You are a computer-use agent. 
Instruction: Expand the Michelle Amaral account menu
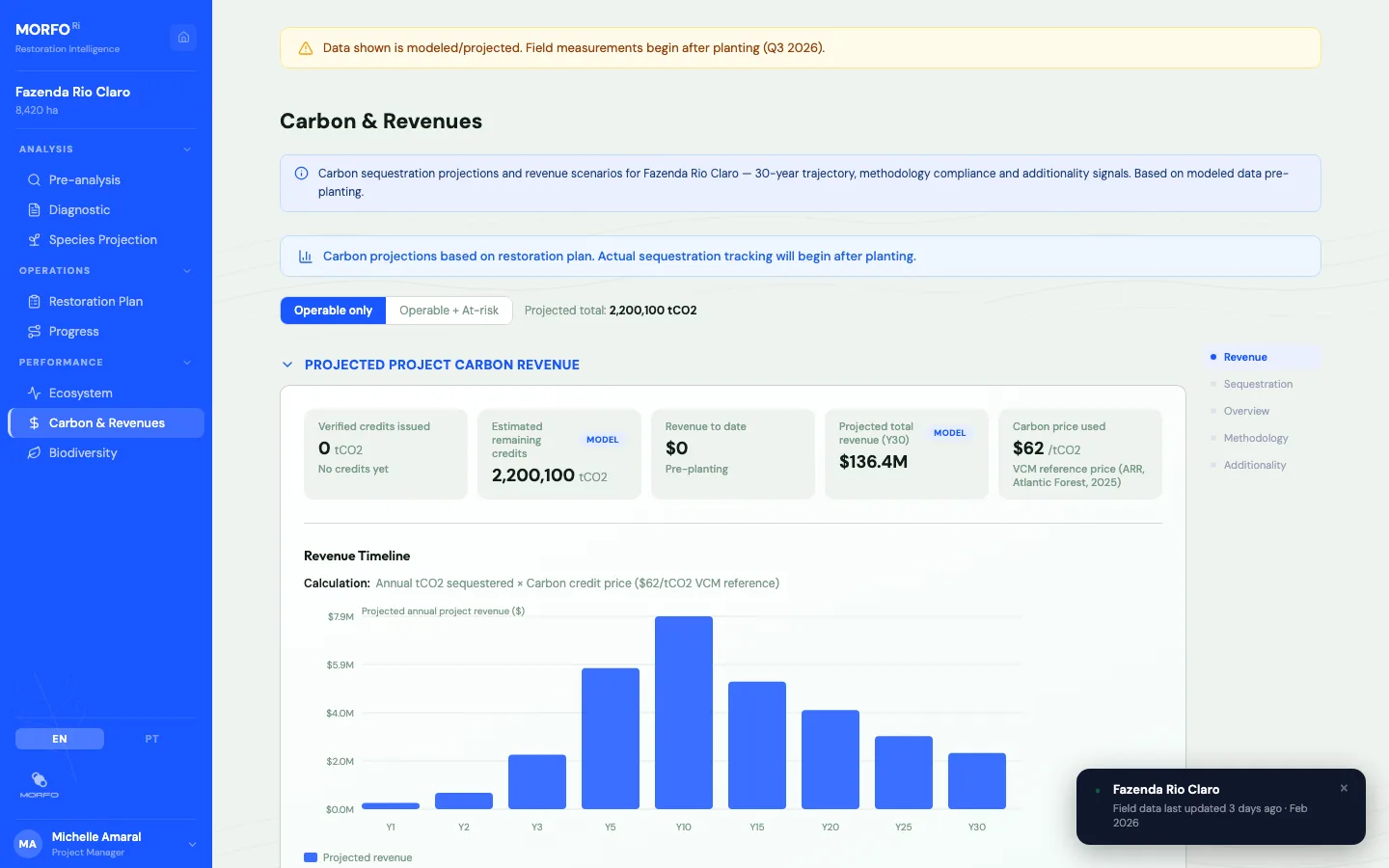click(x=192, y=843)
